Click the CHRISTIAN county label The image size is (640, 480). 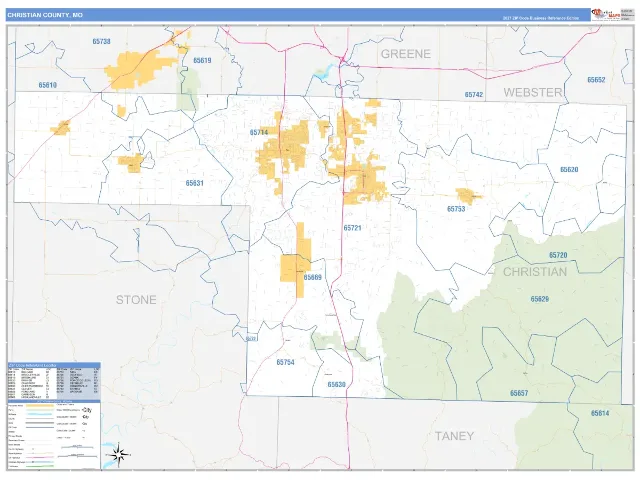pos(535,272)
